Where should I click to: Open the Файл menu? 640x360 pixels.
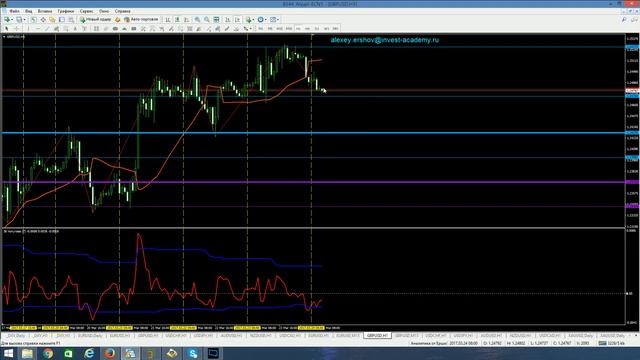point(14,11)
